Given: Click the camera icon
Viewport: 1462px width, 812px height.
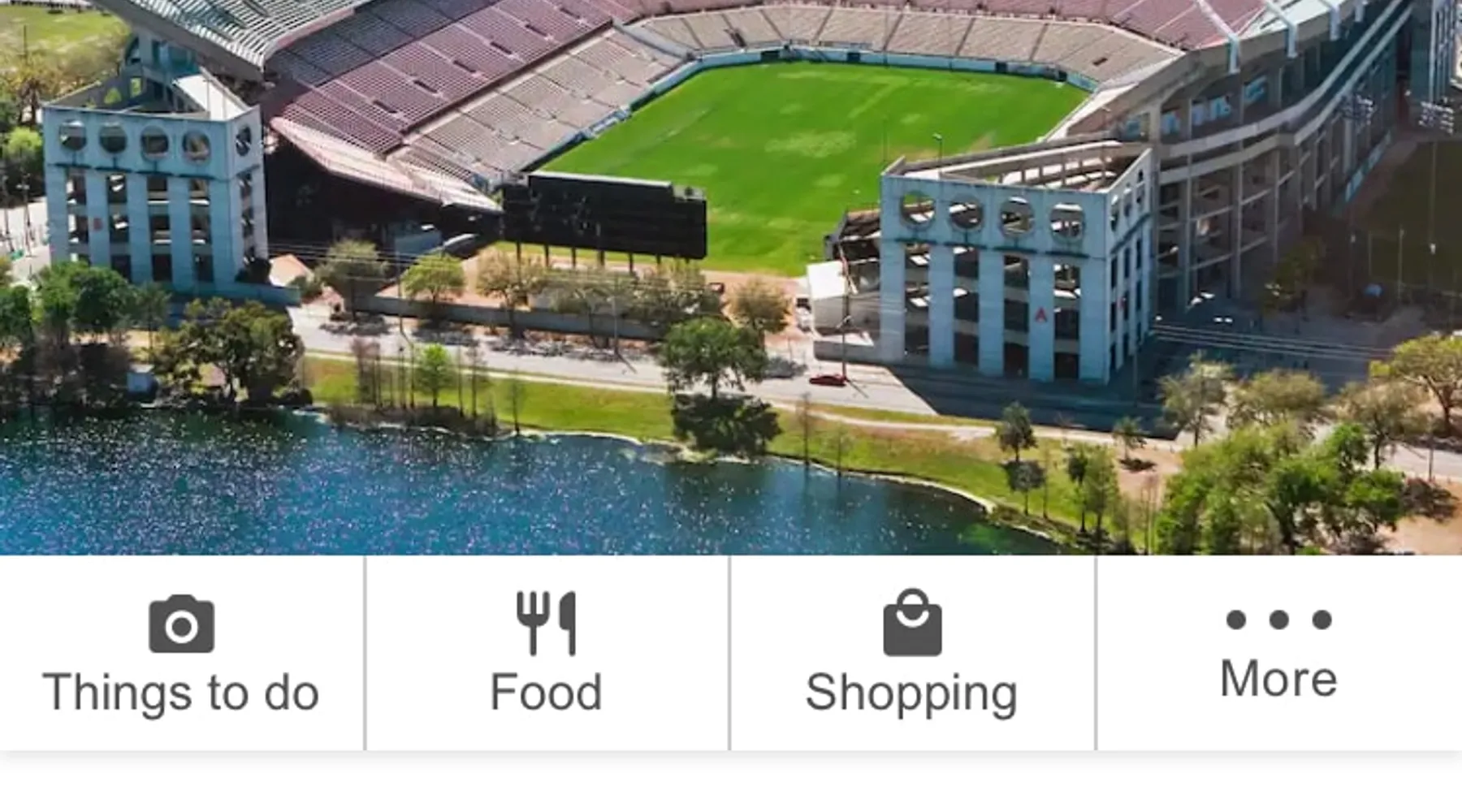Looking at the screenshot, I should point(181,624).
